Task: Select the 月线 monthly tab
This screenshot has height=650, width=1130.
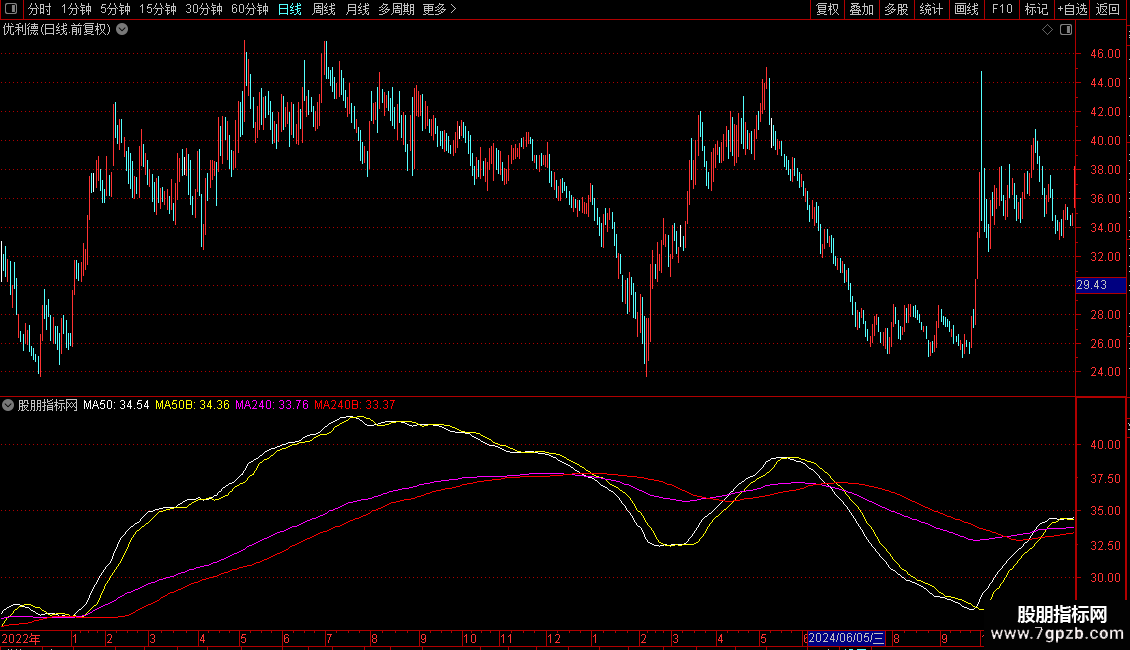Action: point(357,10)
